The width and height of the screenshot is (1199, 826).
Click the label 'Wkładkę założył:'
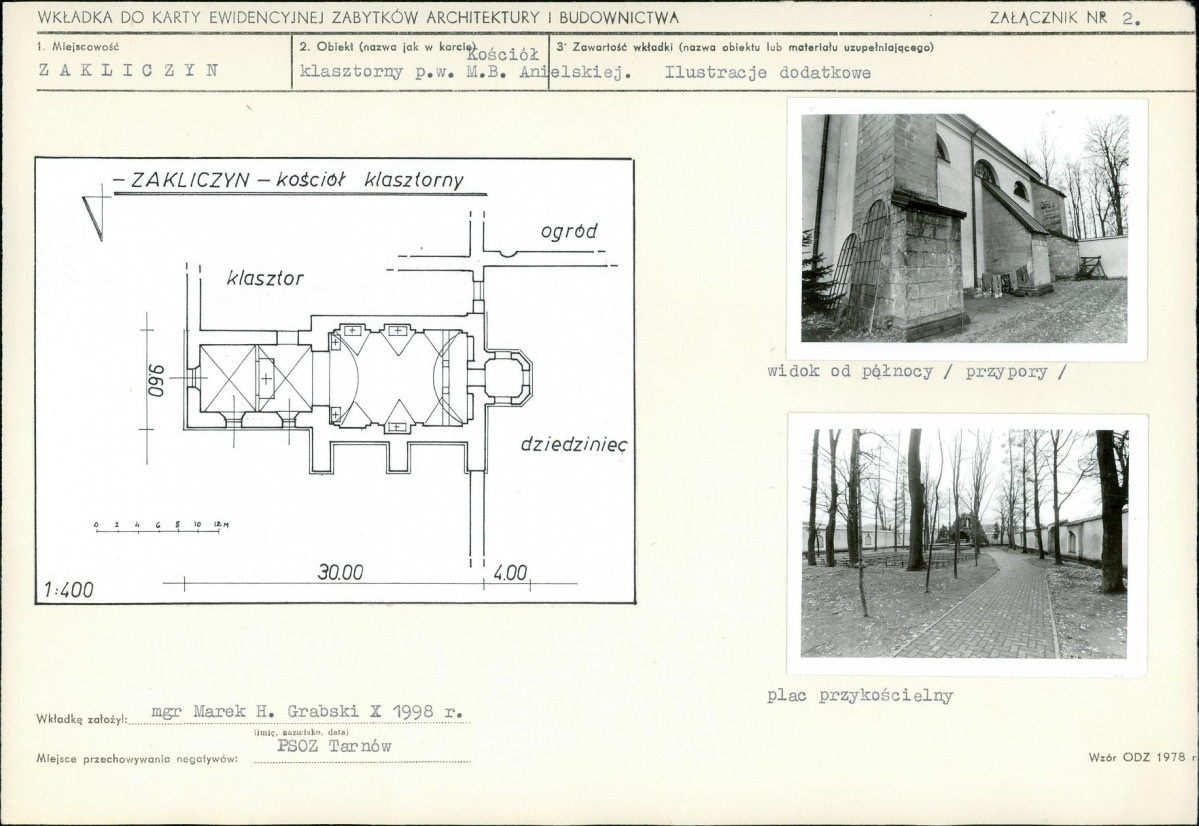click(81, 720)
